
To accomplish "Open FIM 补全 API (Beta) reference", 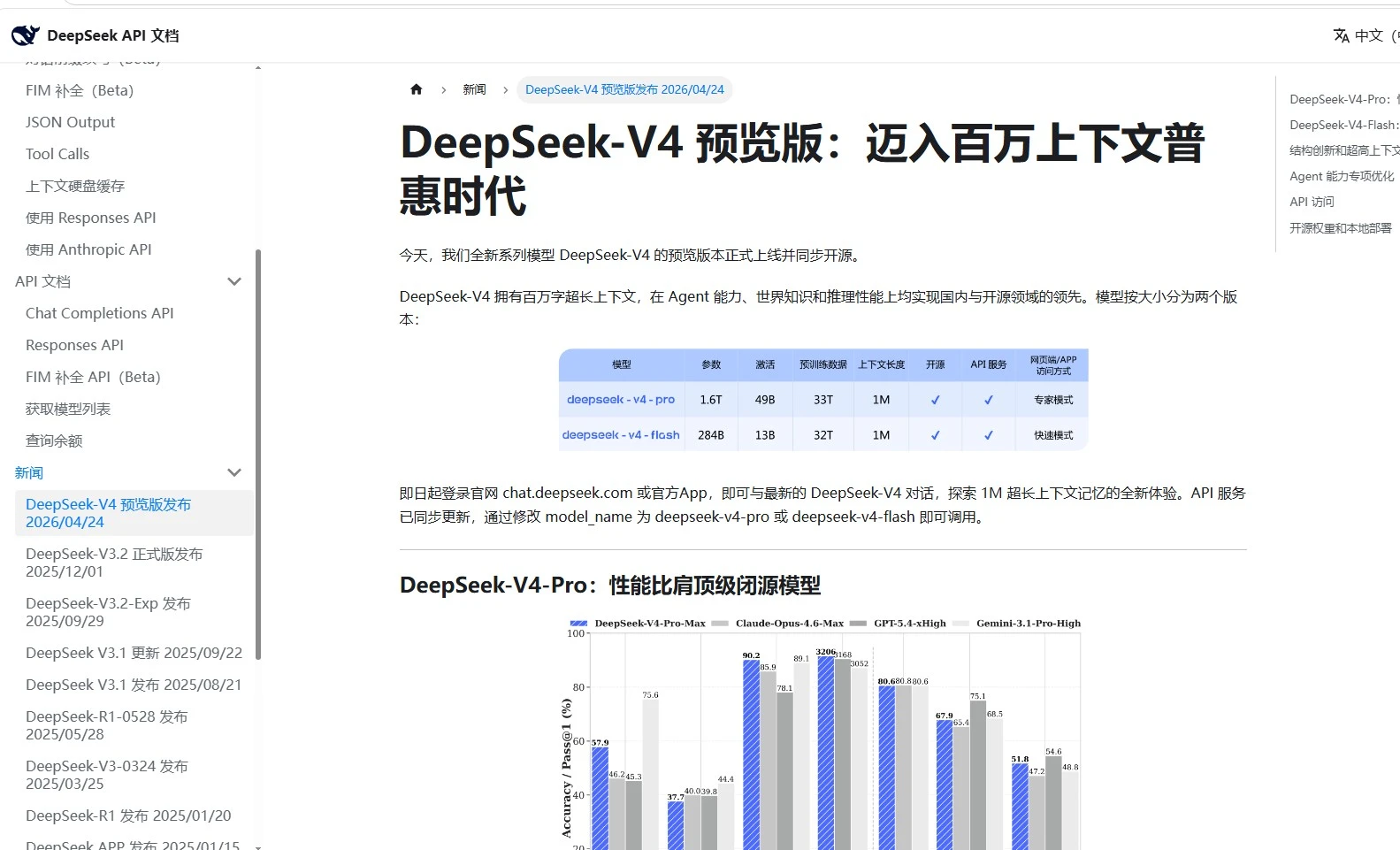I will click(93, 377).
